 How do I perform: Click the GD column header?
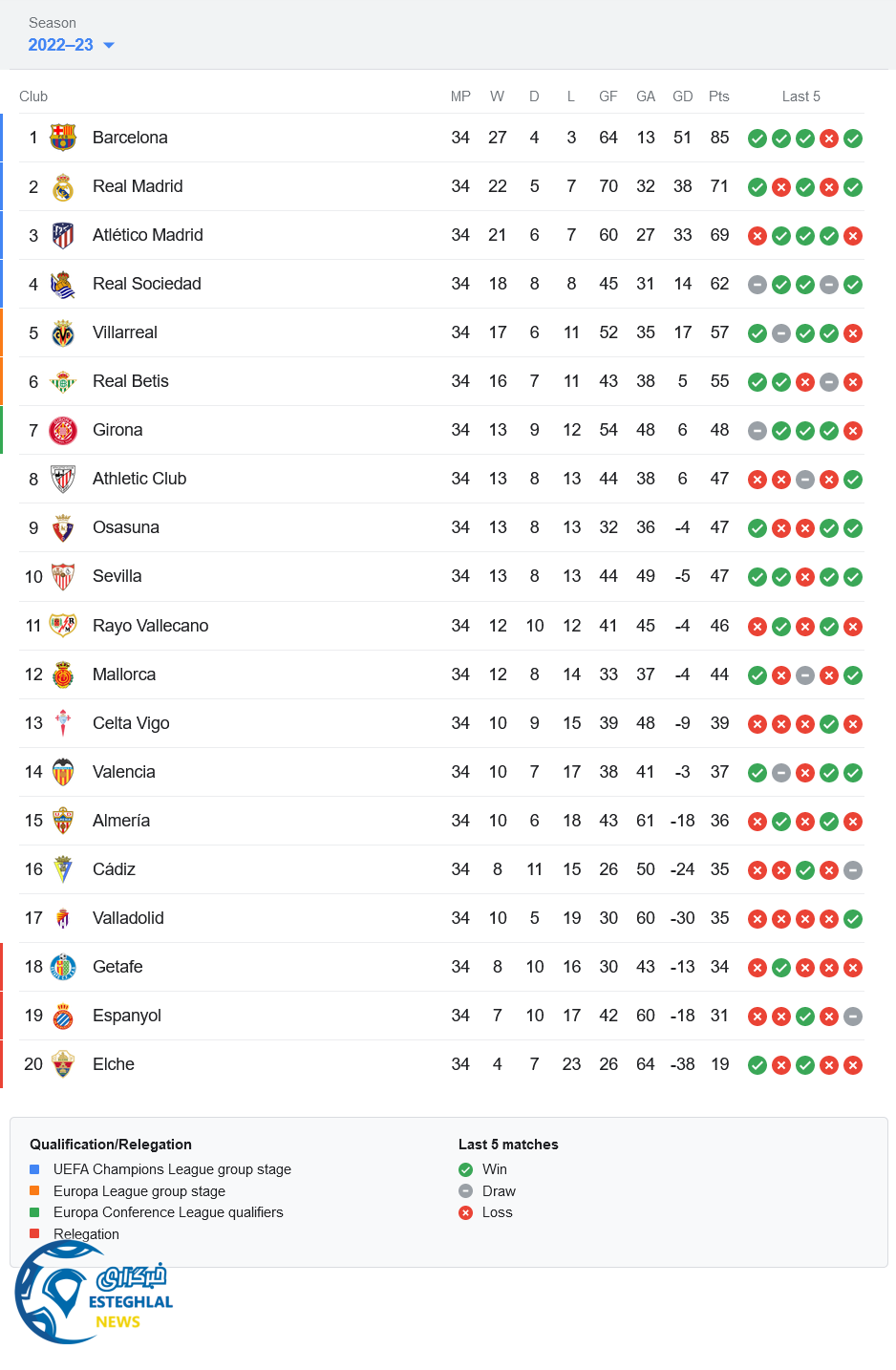tap(682, 96)
